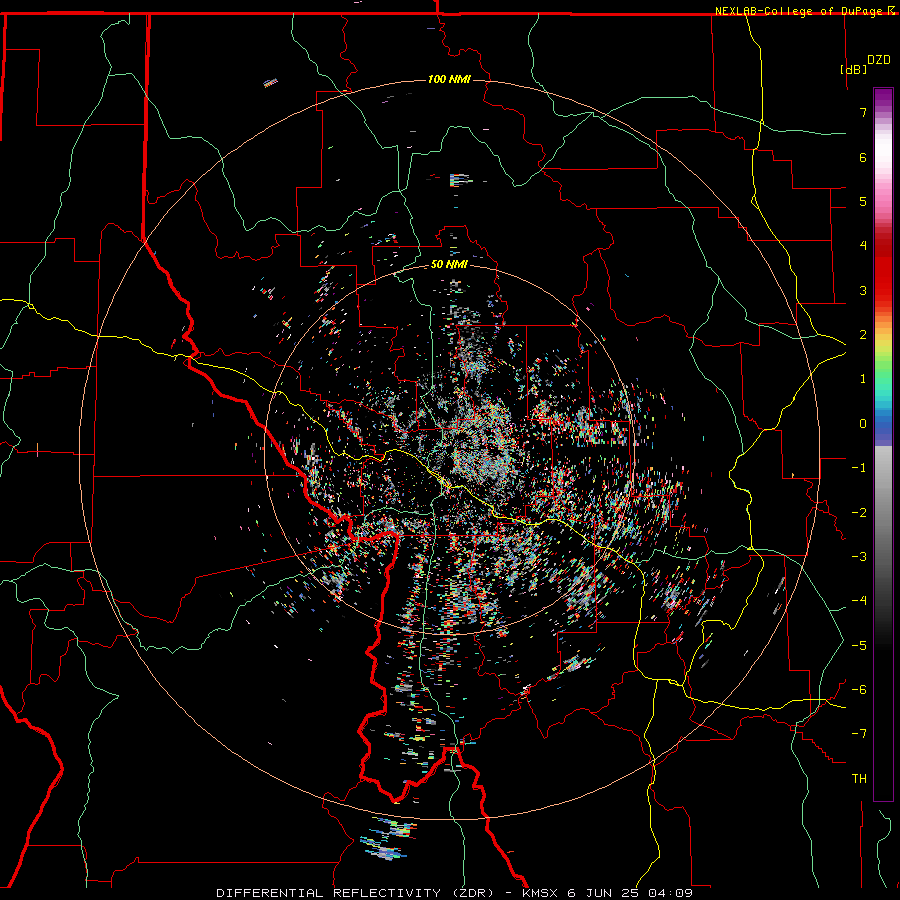Viewport: 900px width, 900px height.
Task: Click the 4 value on color scale
Action: click(863, 246)
